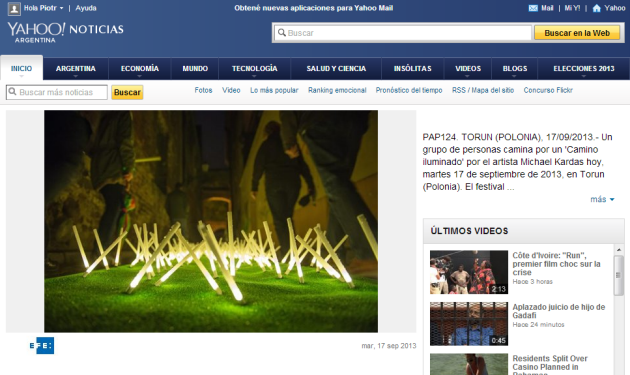Open the Ayuda help link
The width and height of the screenshot is (630, 375).
click(x=86, y=8)
